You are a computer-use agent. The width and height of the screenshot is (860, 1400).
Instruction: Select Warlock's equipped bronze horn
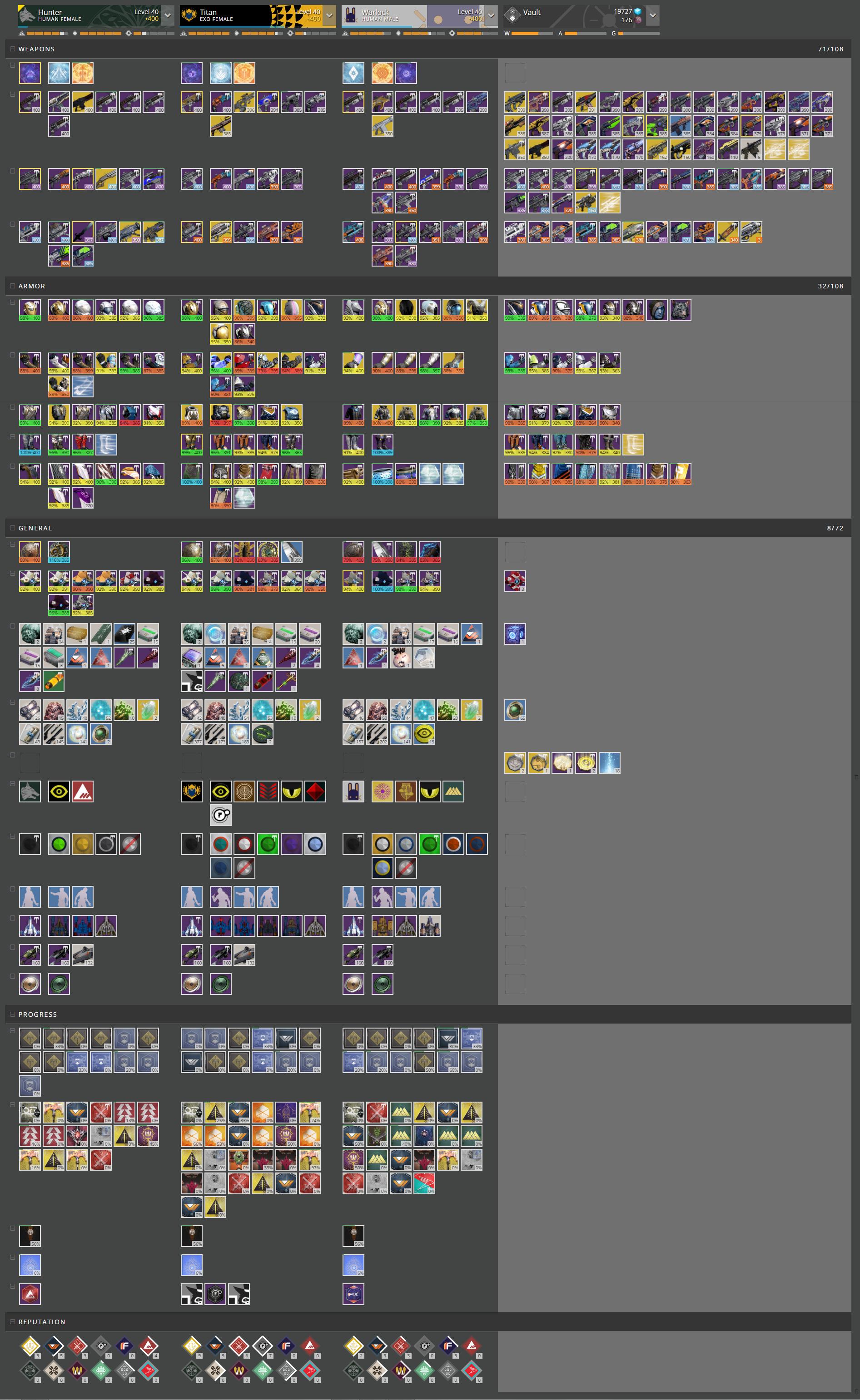point(353,984)
